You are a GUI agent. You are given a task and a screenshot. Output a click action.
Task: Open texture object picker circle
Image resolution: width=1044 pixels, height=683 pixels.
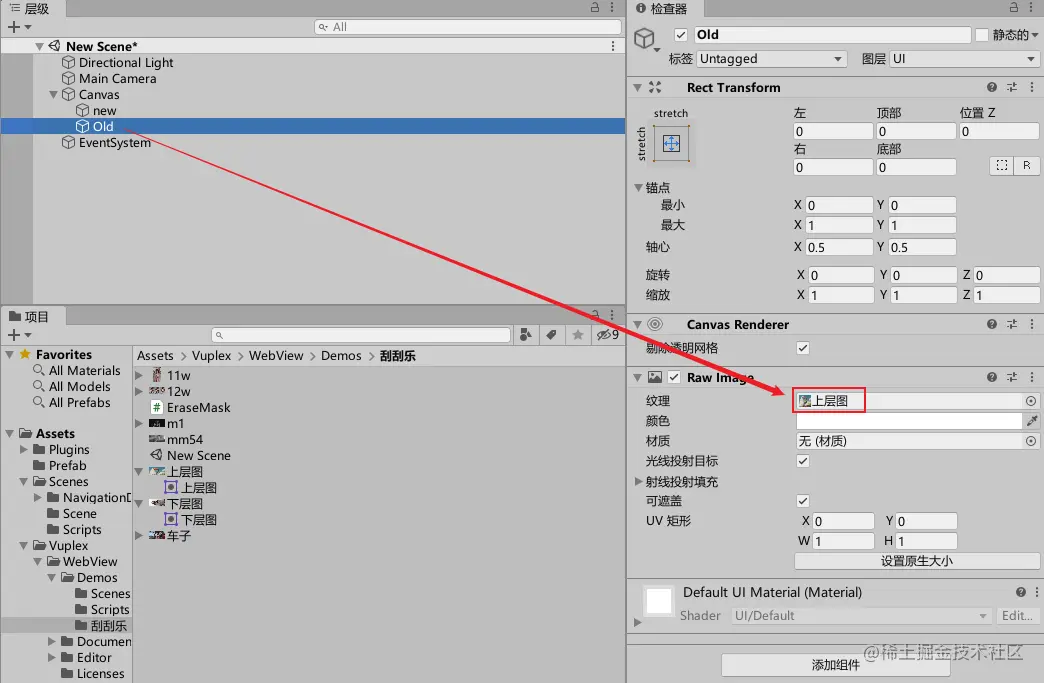[1031, 401]
